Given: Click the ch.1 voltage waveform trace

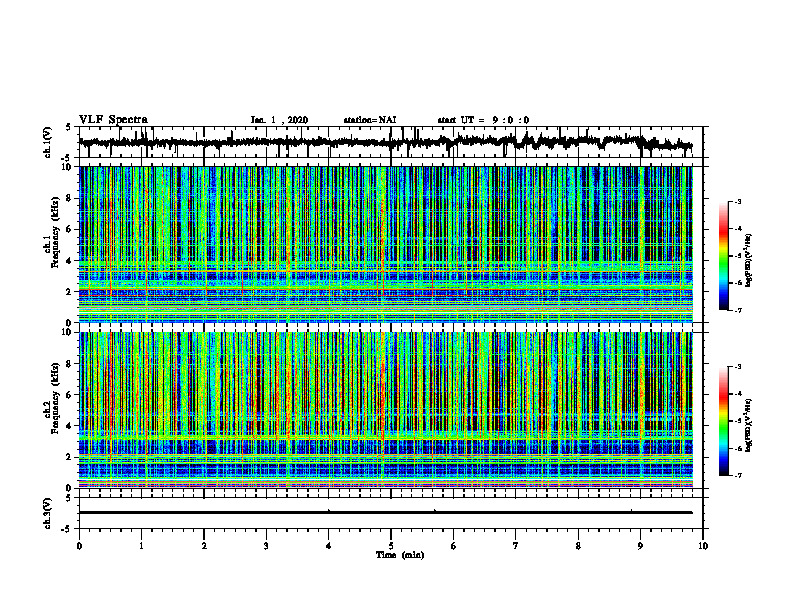Looking at the screenshot, I should (385, 142).
